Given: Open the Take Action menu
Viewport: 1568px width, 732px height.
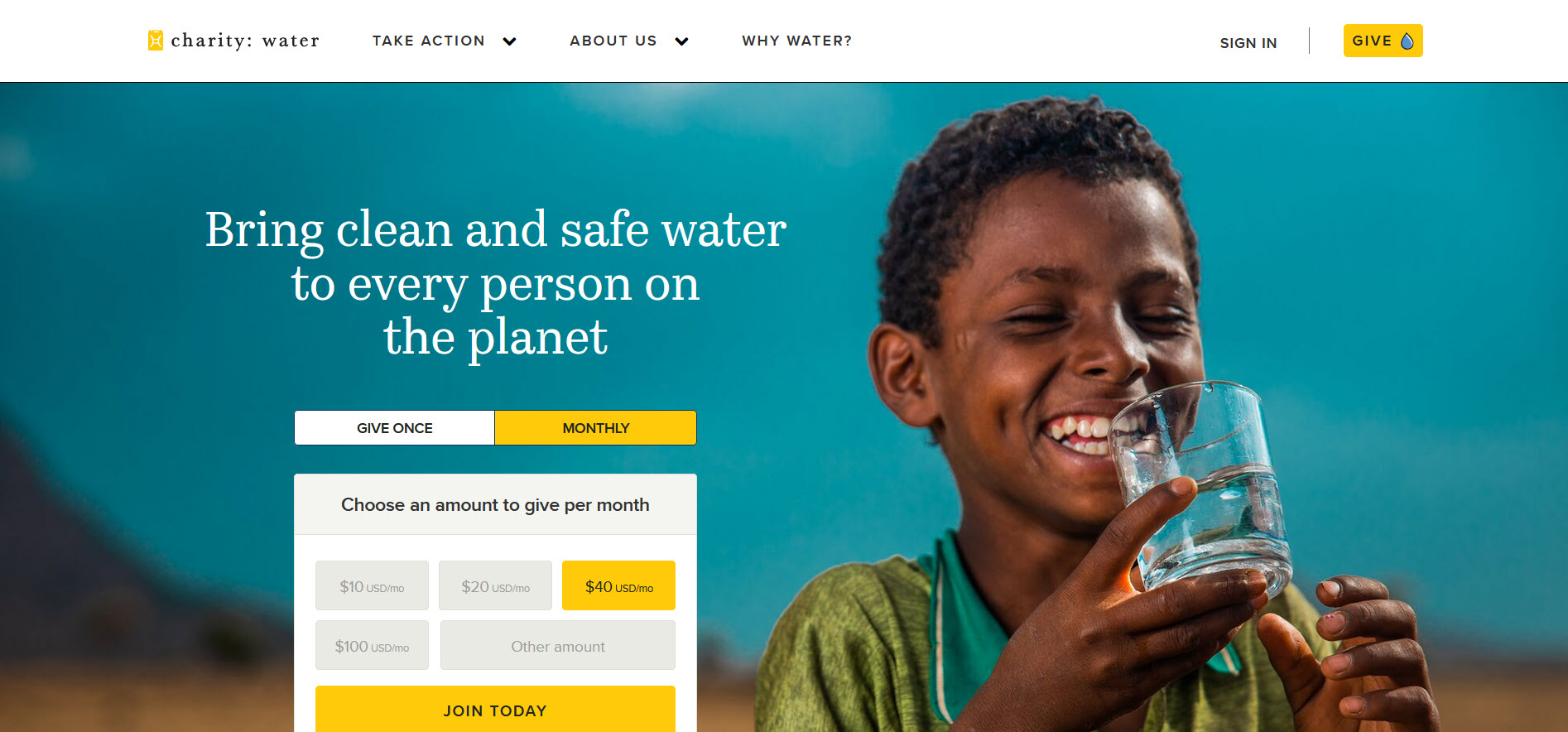Looking at the screenshot, I should [x=429, y=41].
